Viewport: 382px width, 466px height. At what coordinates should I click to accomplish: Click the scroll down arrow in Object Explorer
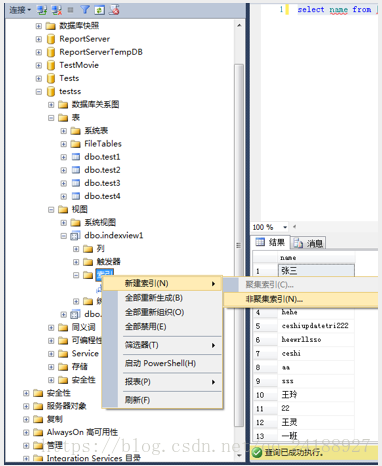pyautogui.click(x=239, y=455)
